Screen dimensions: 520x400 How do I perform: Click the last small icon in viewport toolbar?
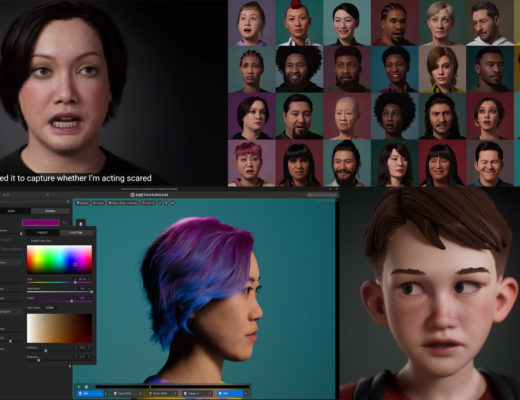(173, 203)
